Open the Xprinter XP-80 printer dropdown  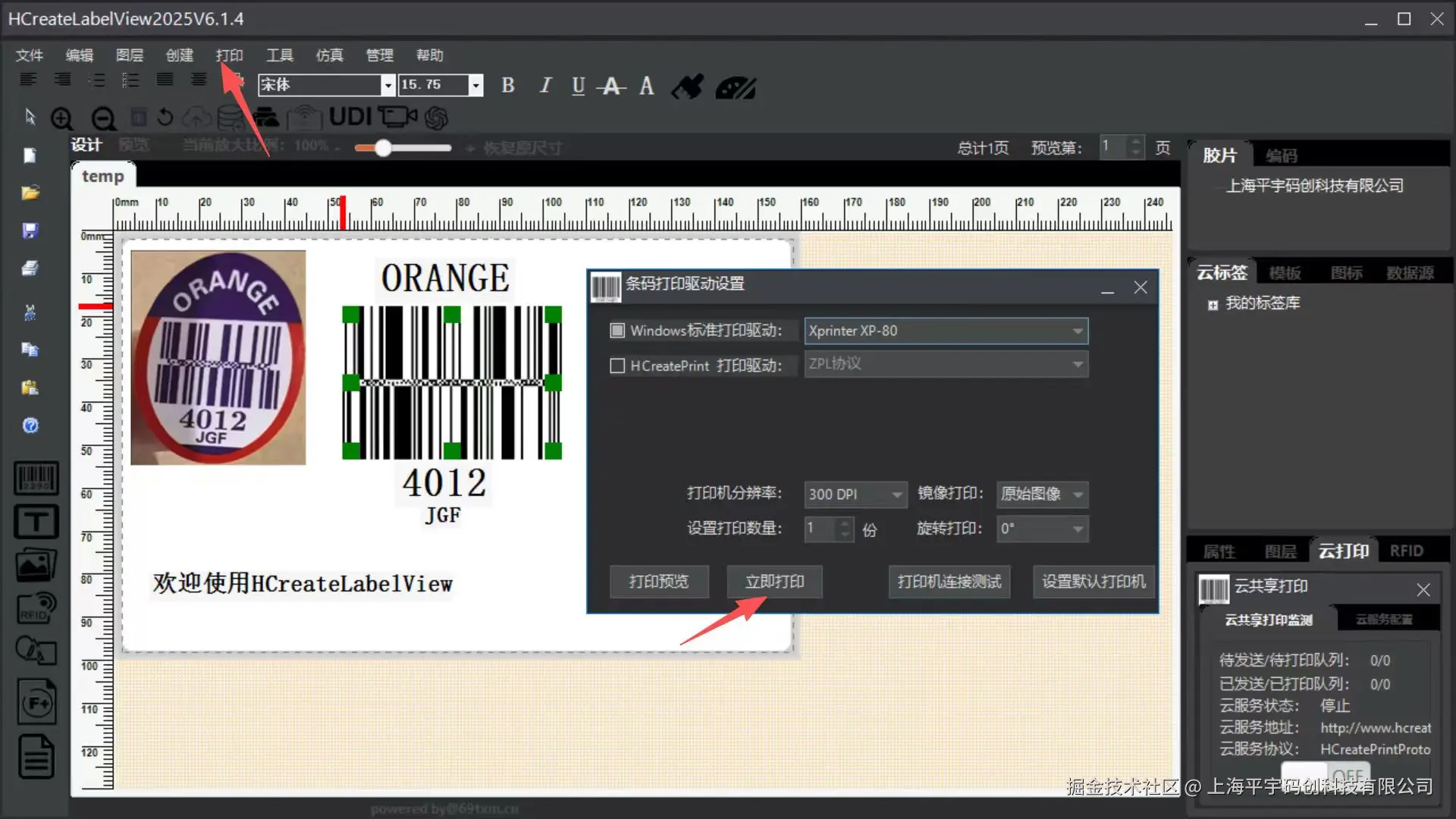(1077, 331)
